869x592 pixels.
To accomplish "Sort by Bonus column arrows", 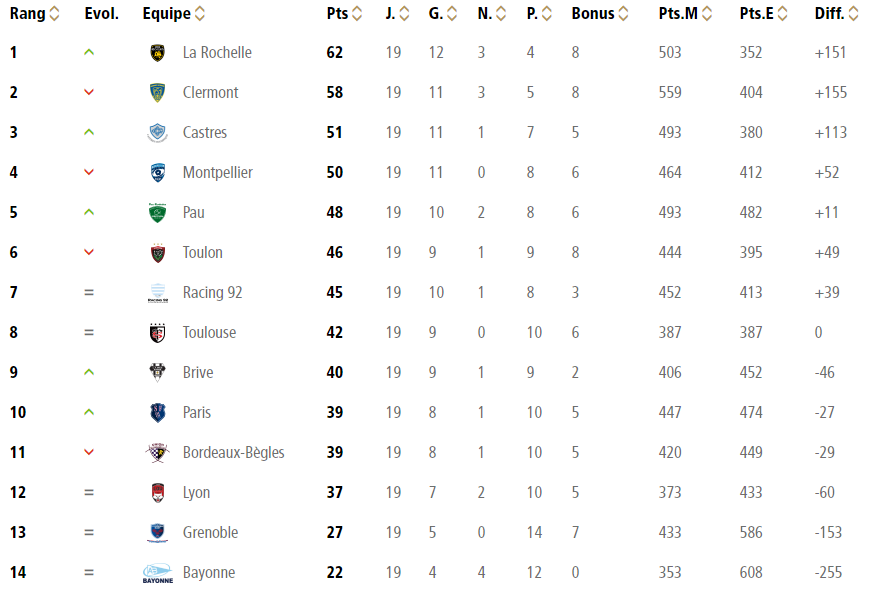I will tap(624, 14).
